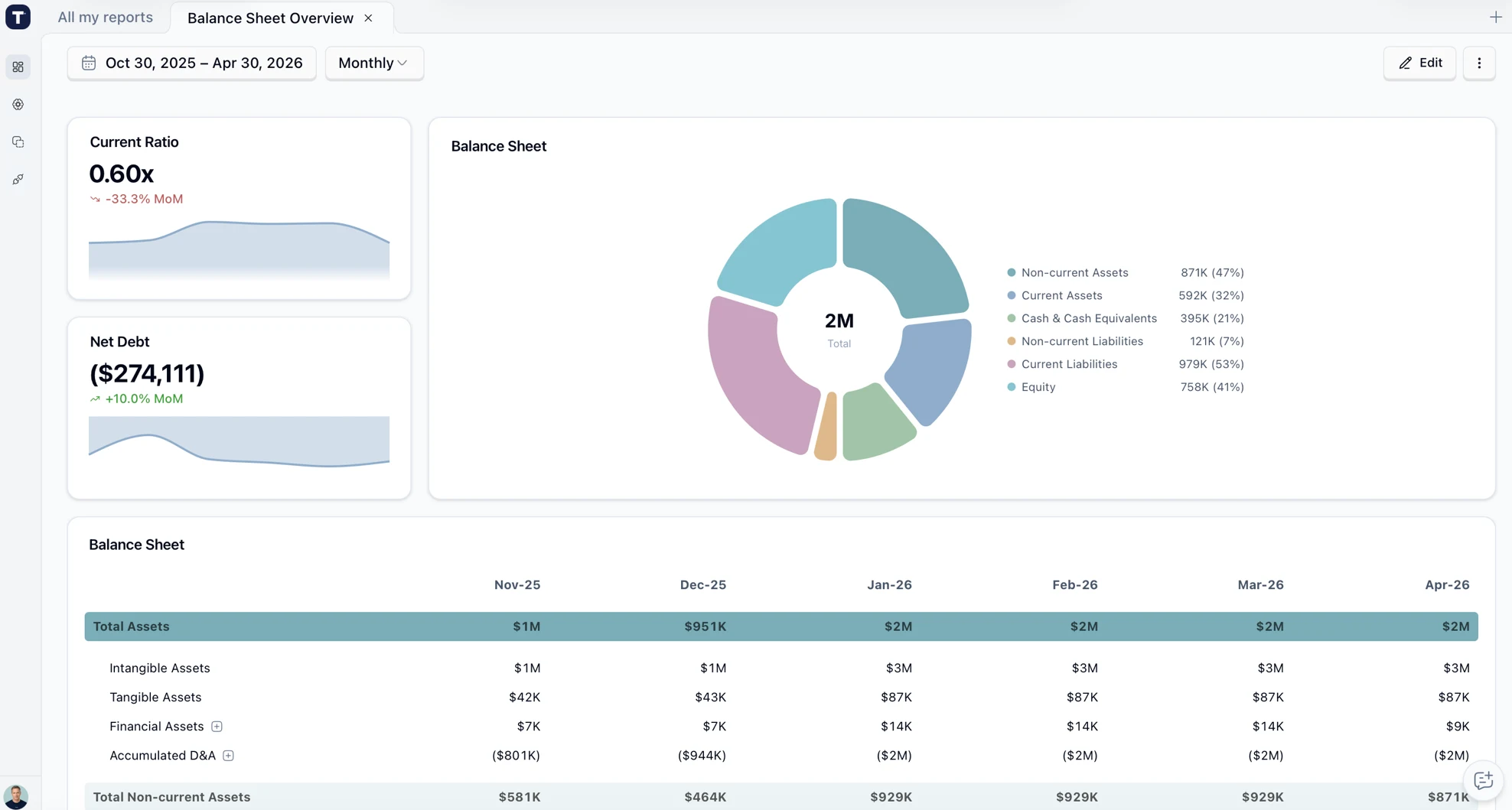Click the Total Assets row label
The image size is (1512, 810).
[x=132, y=626]
